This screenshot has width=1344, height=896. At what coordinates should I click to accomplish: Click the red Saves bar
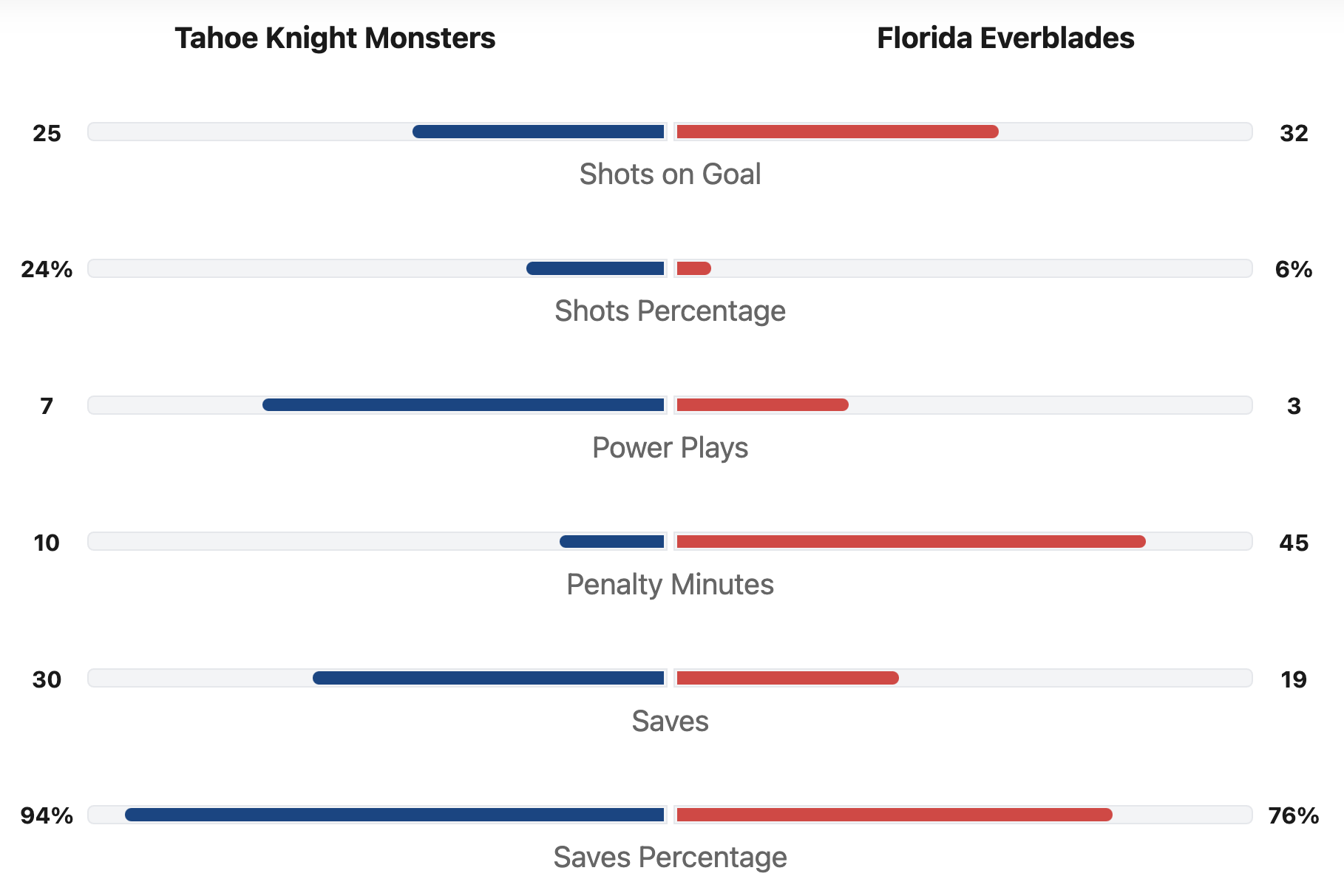pos(787,678)
